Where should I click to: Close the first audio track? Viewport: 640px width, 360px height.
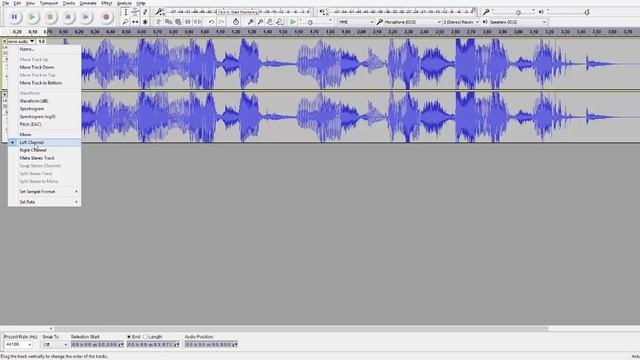coord(4,41)
